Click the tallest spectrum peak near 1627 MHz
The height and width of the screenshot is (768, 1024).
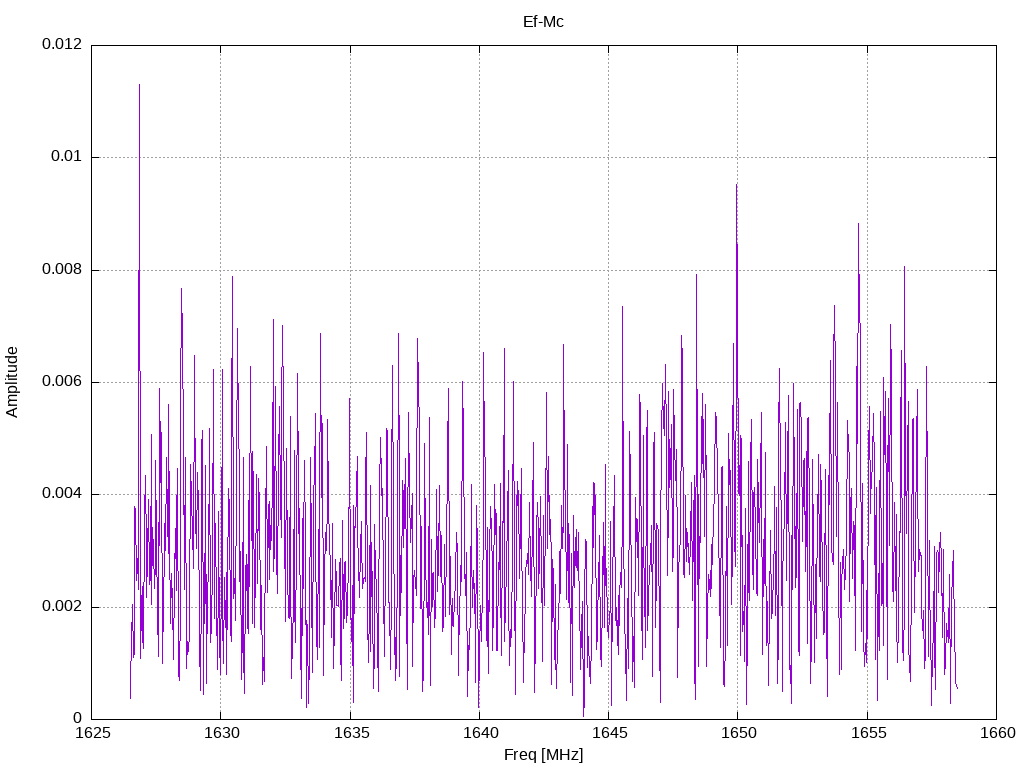tap(139, 85)
